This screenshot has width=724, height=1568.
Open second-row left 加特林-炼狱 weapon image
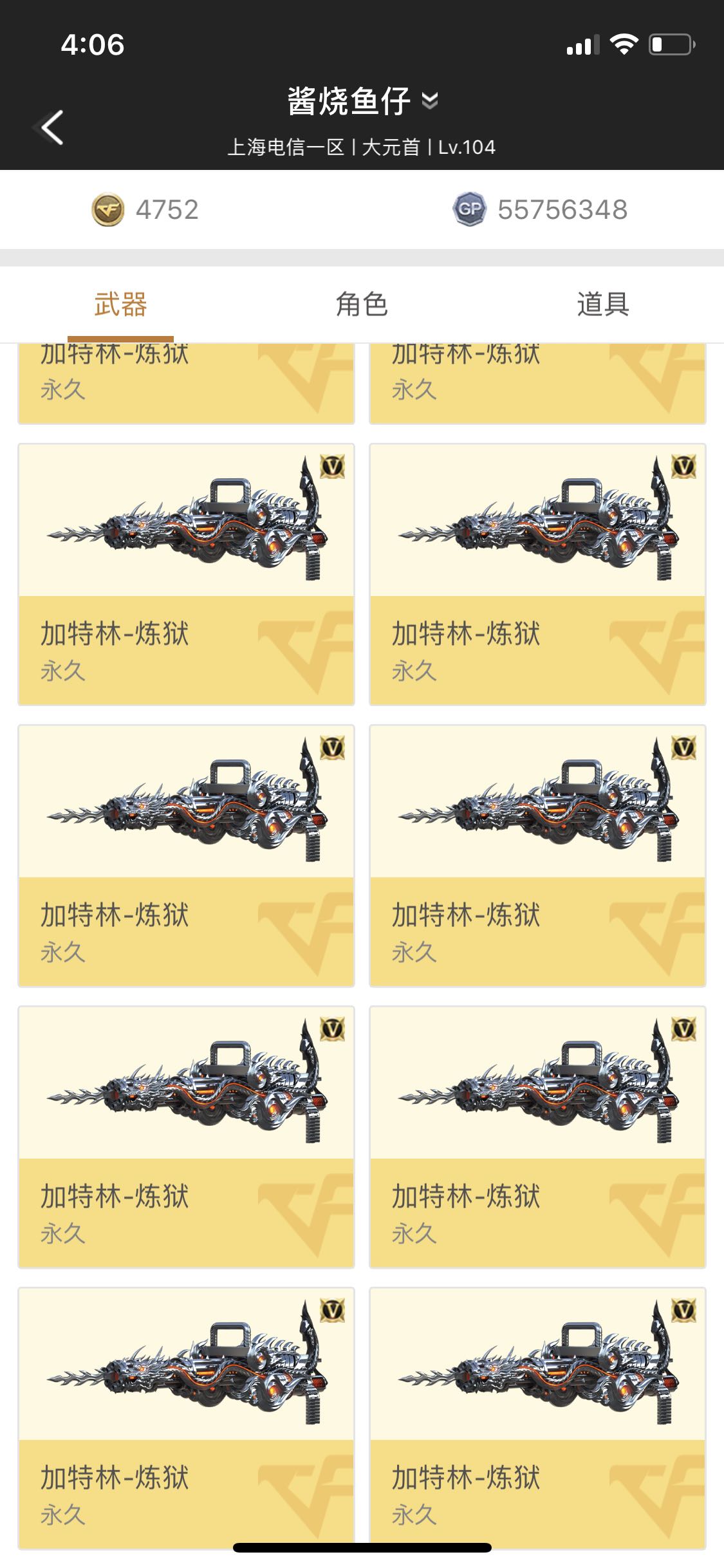187,520
